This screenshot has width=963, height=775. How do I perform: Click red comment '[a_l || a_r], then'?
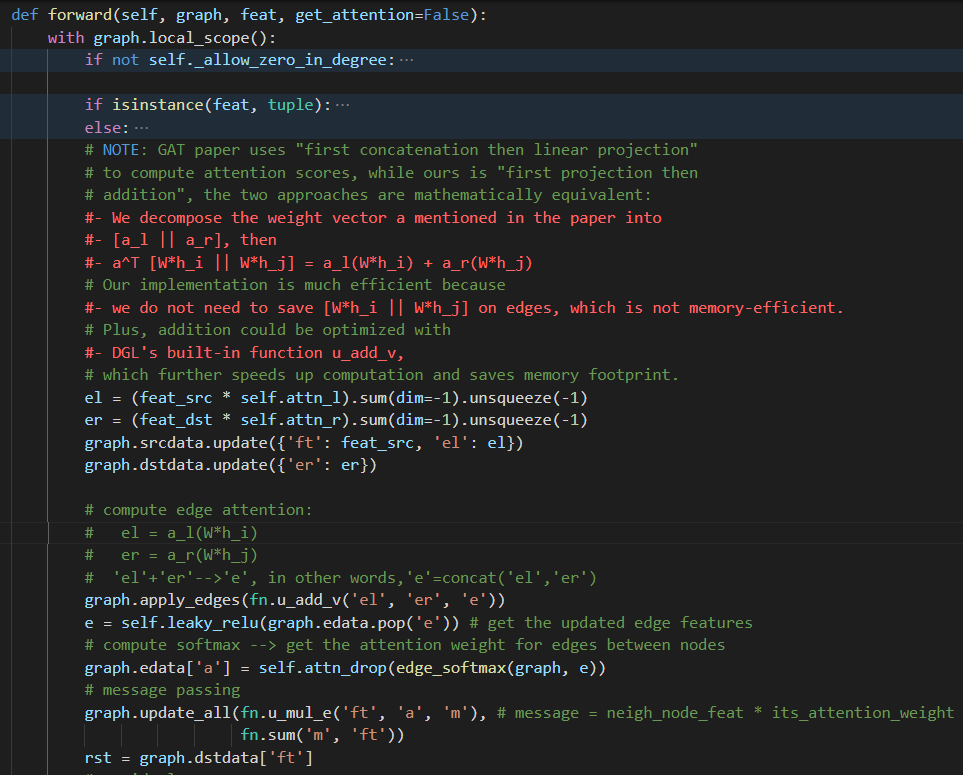(x=181, y=240)
